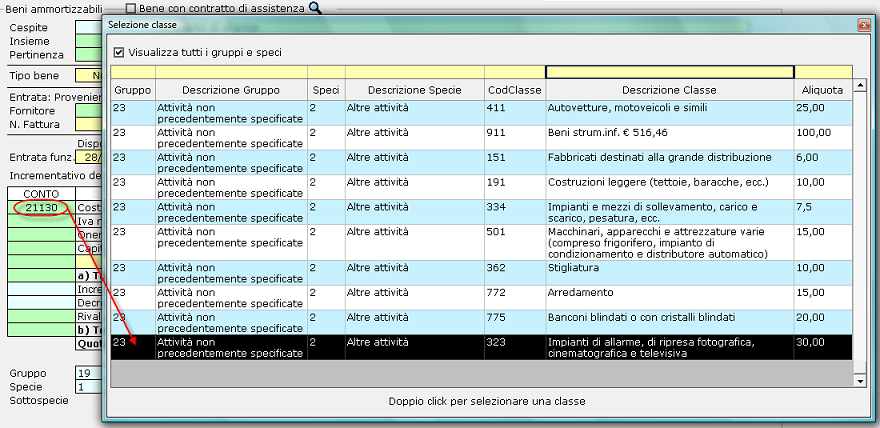Screen dimensions: 880x428
Task: Select the Arredamento class row
Action: 482,298
